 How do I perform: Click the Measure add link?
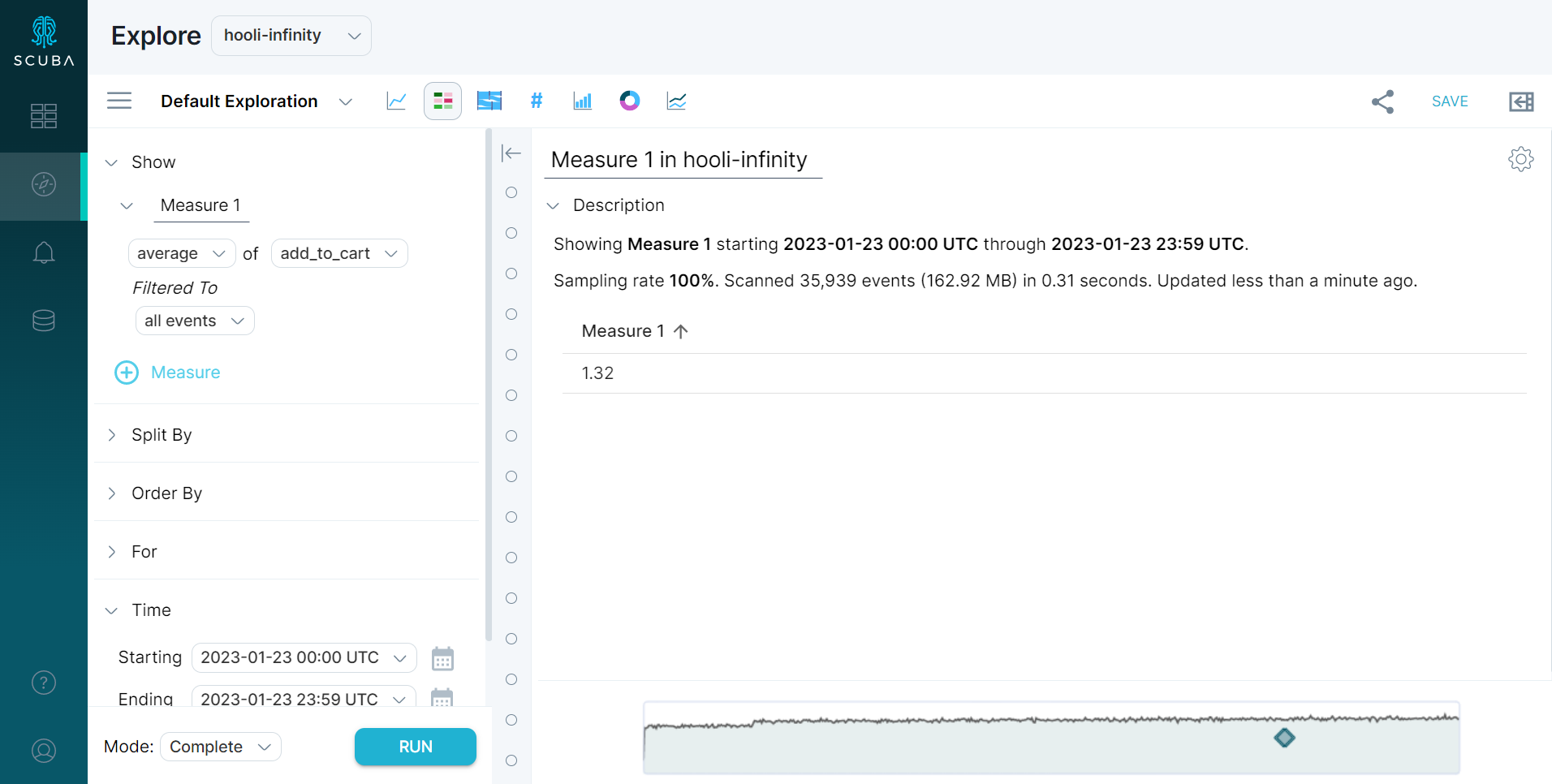pyautogui.click(x=185, y=373)
